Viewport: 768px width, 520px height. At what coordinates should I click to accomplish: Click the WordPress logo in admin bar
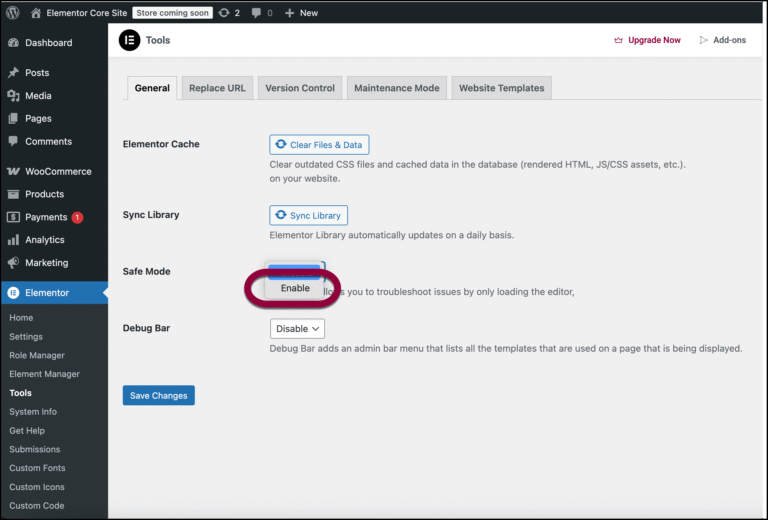click(13, 13)
